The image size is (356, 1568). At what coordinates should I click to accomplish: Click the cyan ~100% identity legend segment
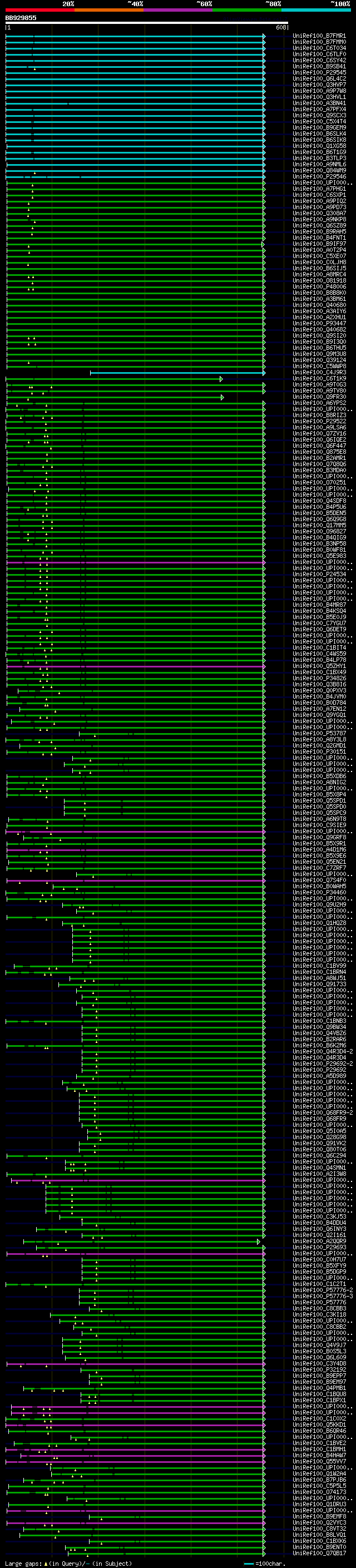click(x=316, y=10)
